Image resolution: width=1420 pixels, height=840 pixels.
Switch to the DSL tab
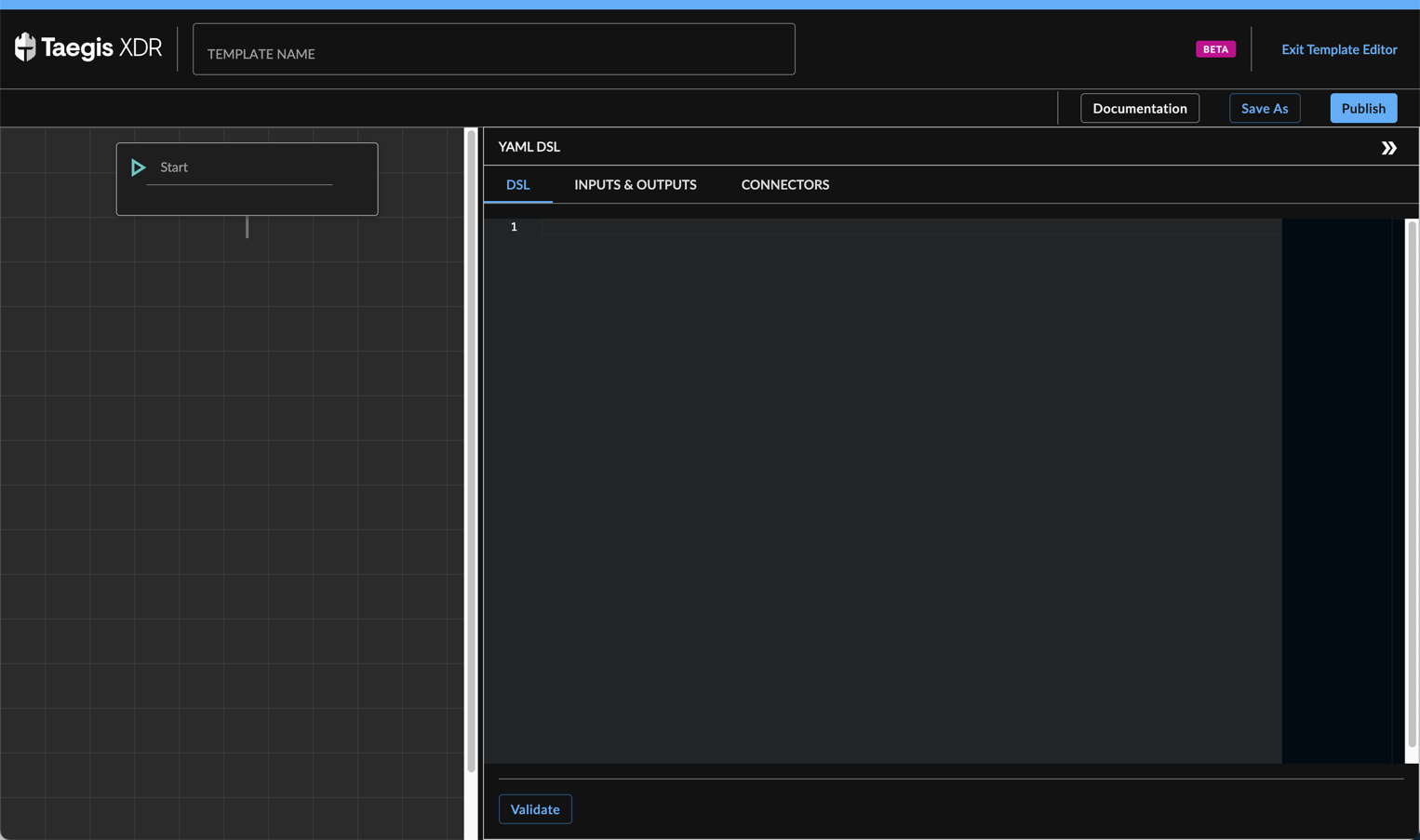[517, 184]
